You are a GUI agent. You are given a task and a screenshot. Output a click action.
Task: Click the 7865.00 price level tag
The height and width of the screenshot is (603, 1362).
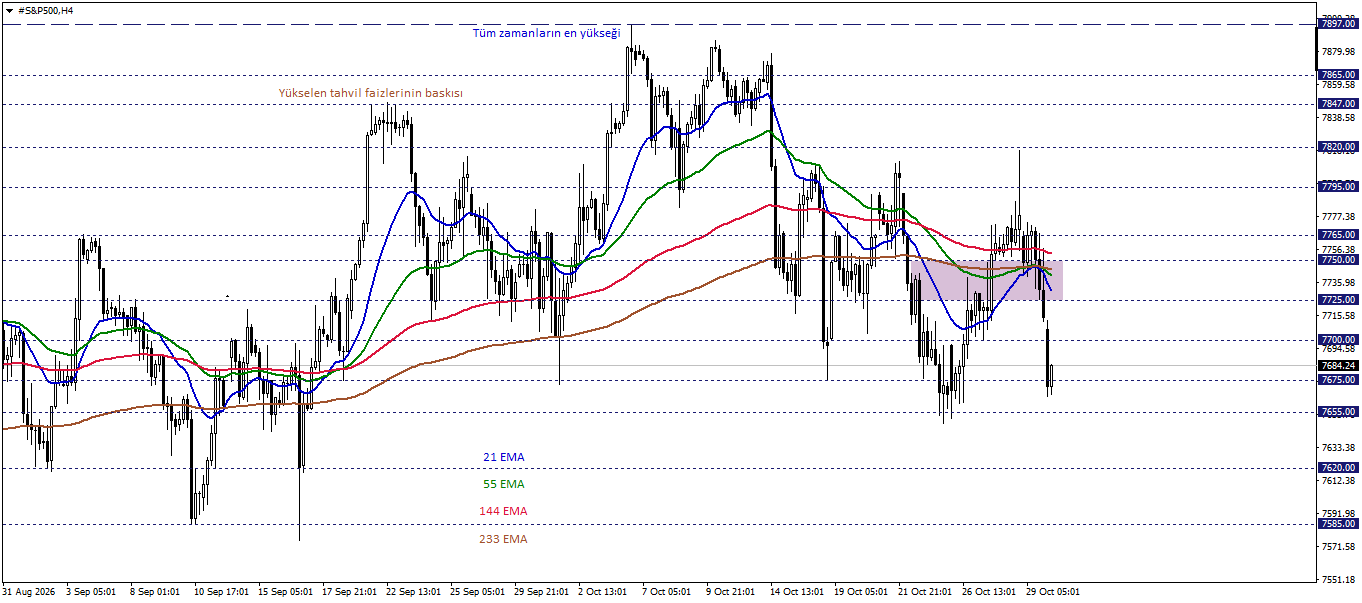(1338, 74)
